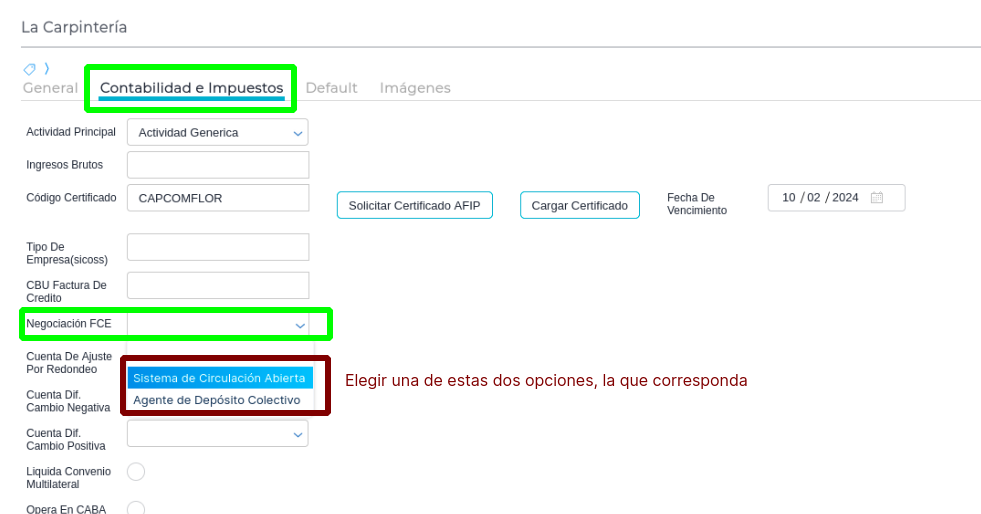The image size is (981, 514).
Task: Focus the Tipo De Empresa(sicoss) field
Action: (x=218, y=247)
